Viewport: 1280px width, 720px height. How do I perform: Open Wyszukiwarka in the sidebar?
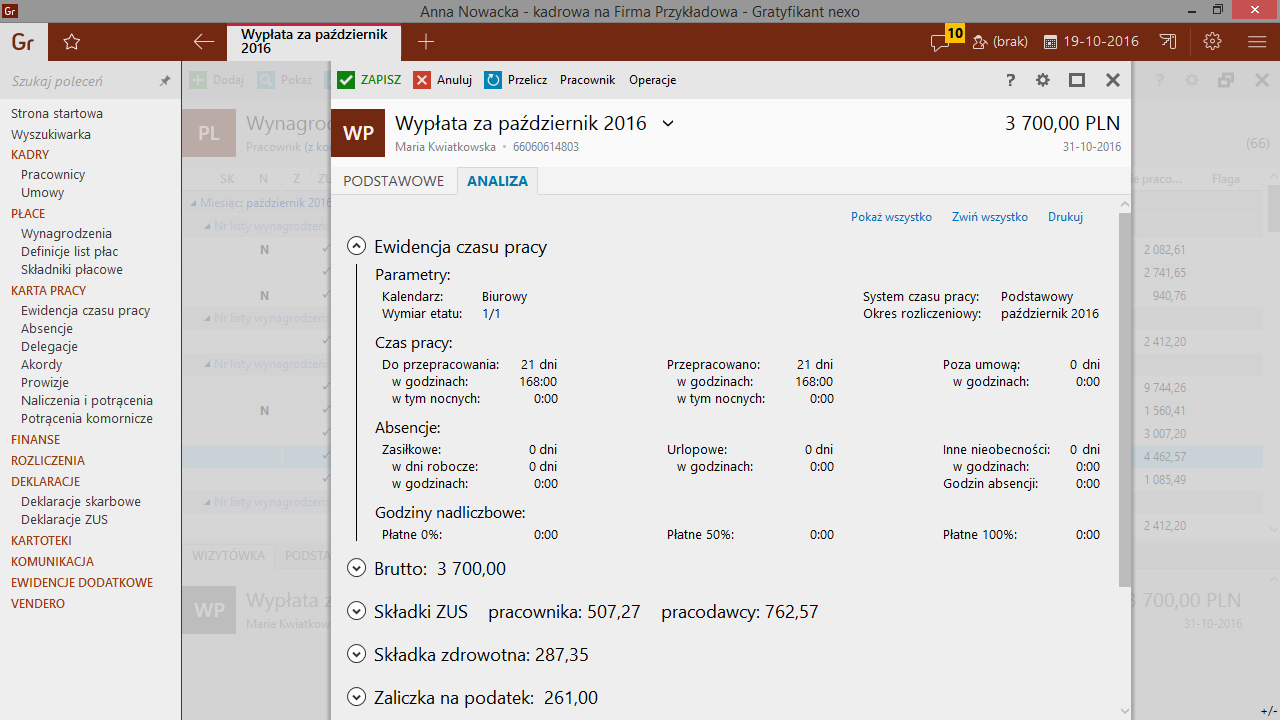51,134
